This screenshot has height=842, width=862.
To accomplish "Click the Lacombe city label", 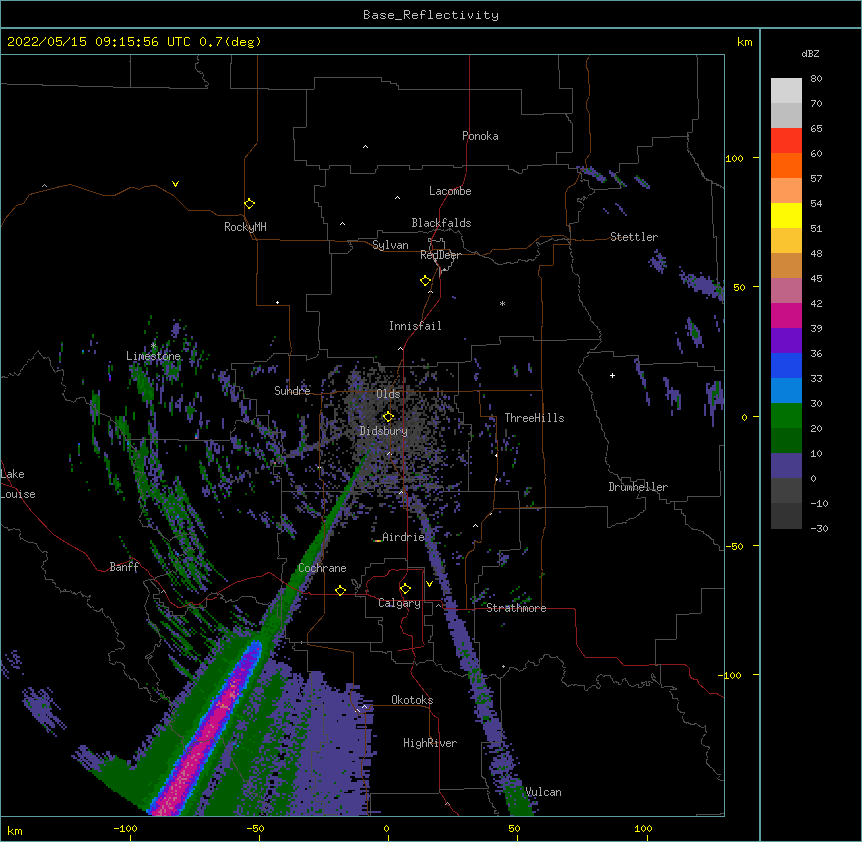I will point(450,191).
